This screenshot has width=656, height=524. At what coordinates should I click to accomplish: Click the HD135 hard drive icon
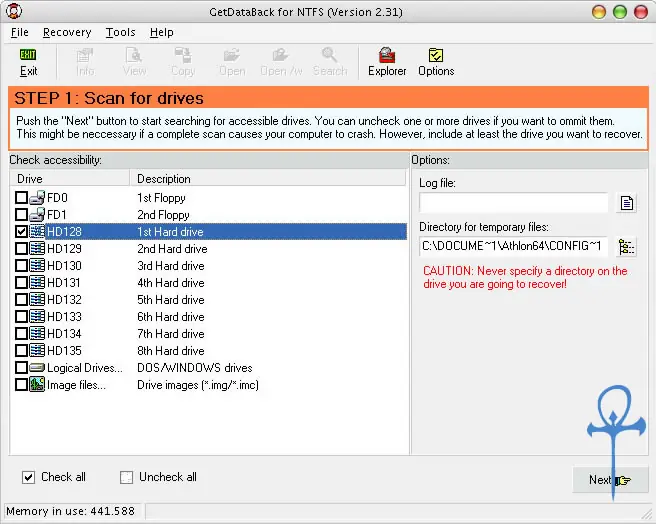(37, 350)
